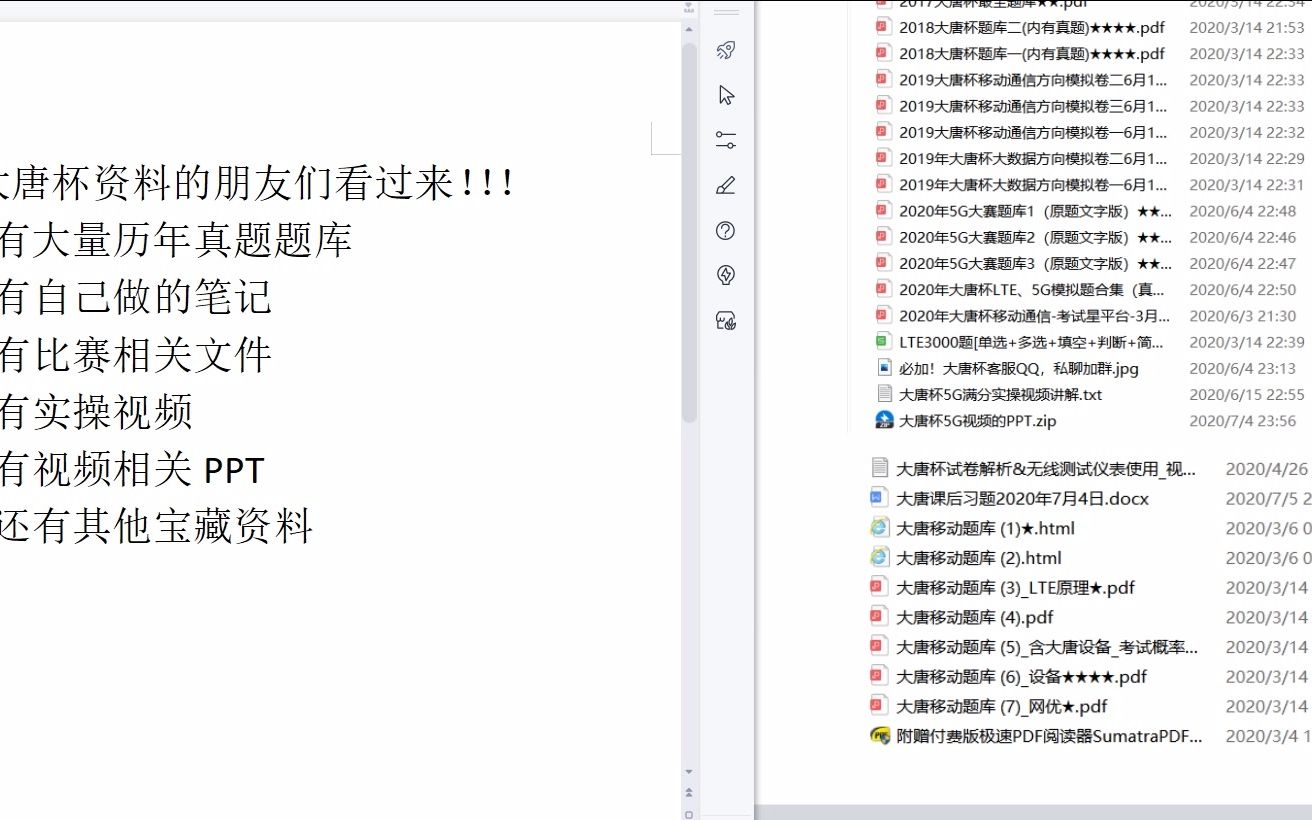The image size is (1312, 820).
Task: Open the sliders settings panel icon
Action: click(x=727, y=140)
